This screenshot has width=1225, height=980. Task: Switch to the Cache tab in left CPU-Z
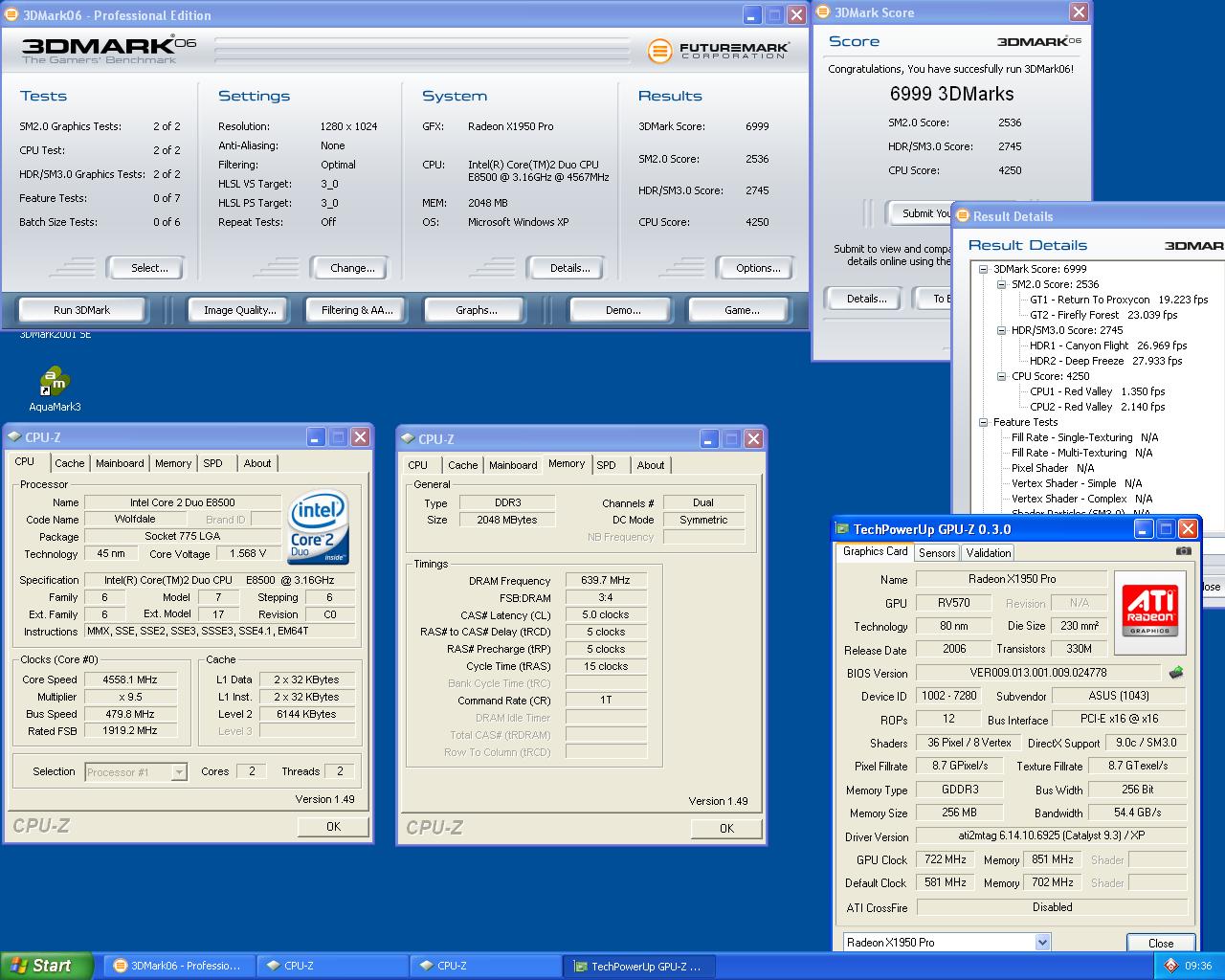coord(69,463)
